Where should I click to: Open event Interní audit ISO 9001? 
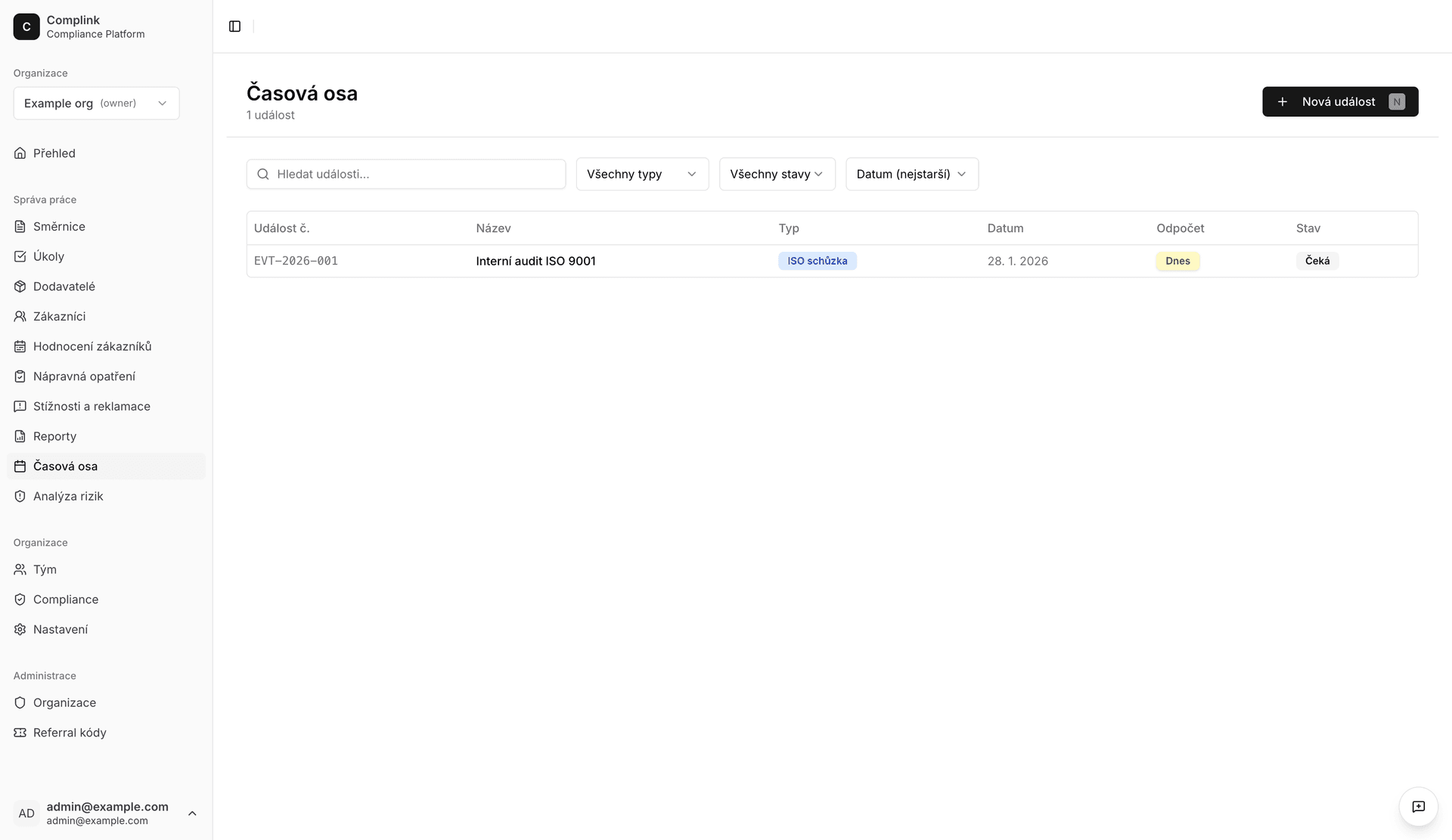(x=535, y=261)
